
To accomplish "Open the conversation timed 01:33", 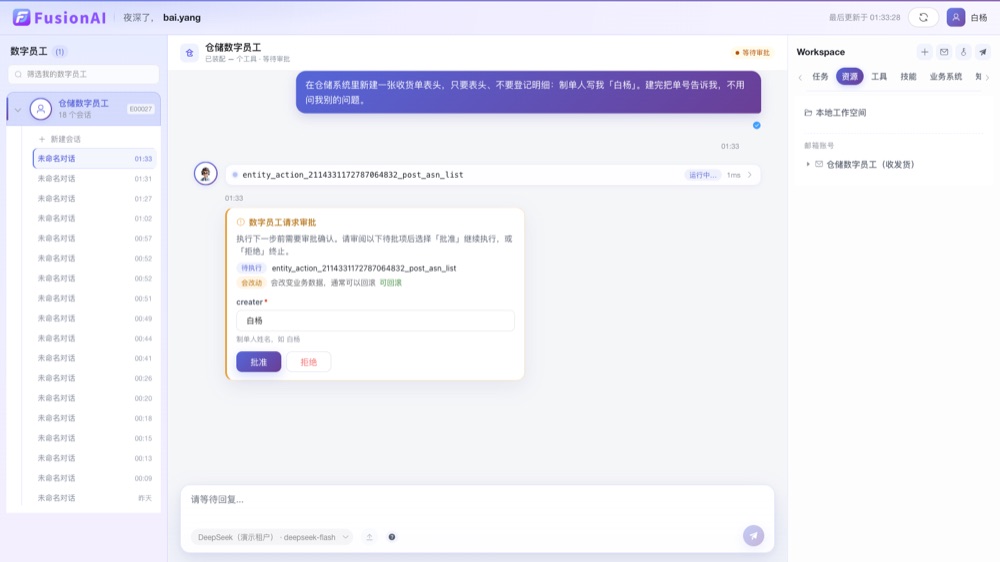I will click(94, 158).
